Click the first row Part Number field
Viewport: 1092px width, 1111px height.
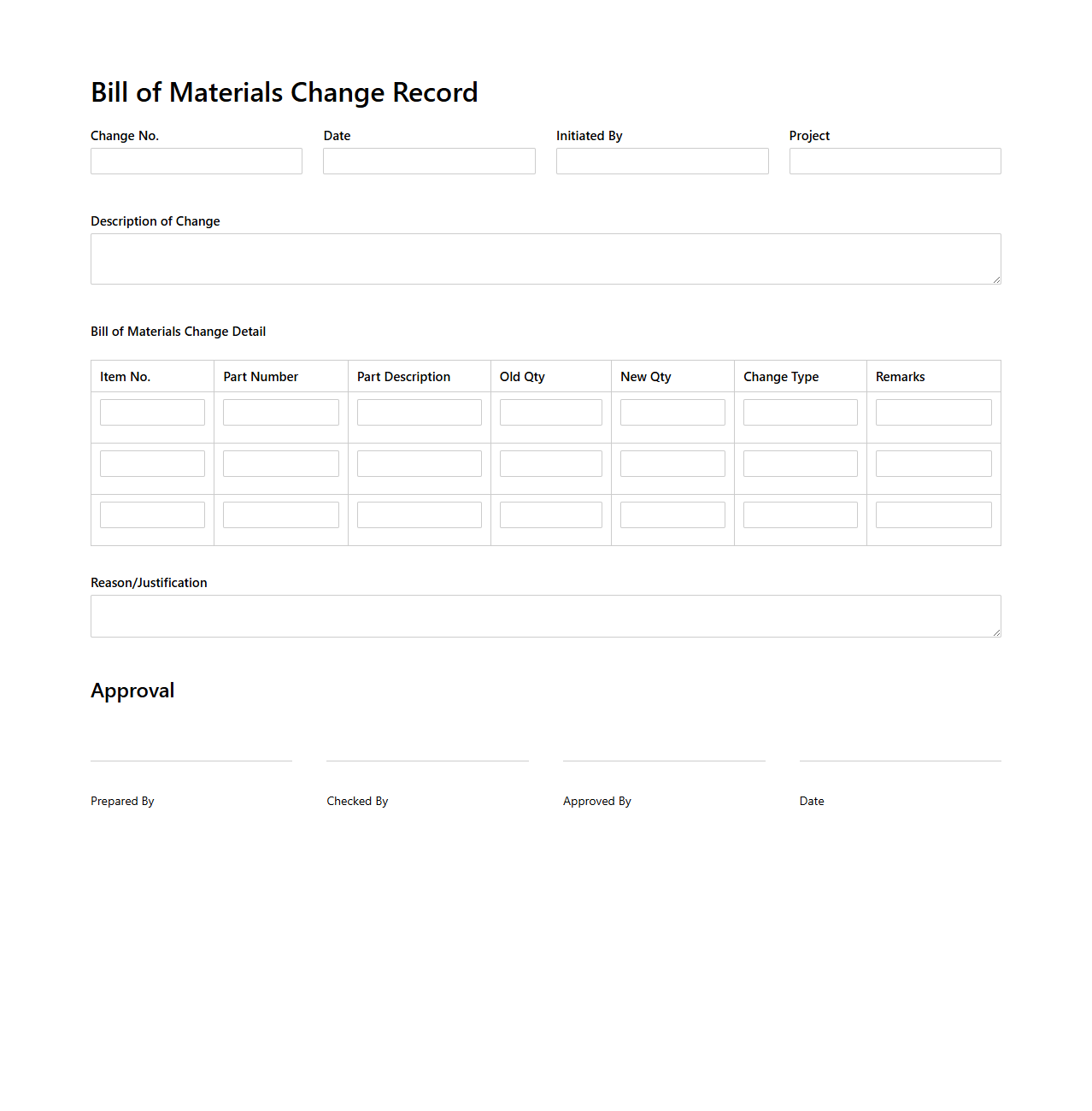tap(280, 411)
